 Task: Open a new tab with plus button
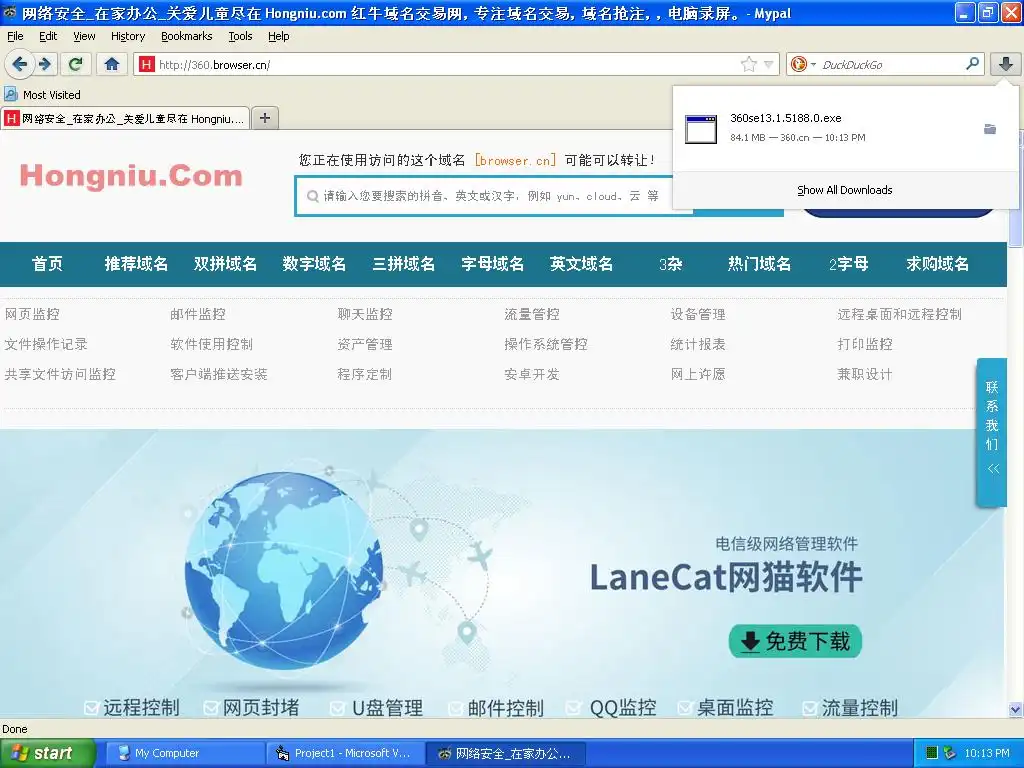264,118
